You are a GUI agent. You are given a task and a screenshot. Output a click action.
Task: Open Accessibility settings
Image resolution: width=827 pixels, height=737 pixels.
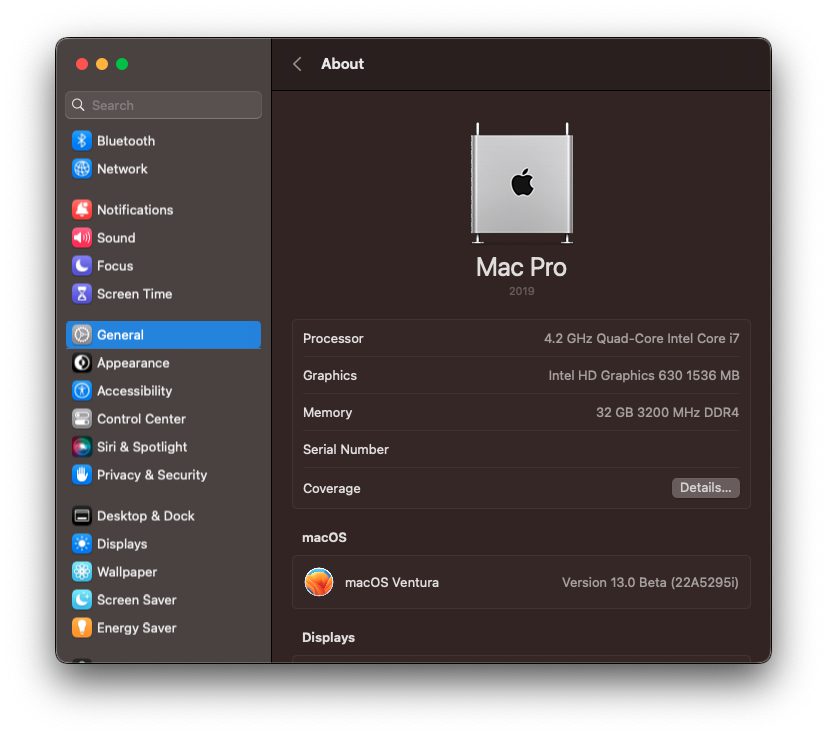pyautogui.click(x=164, y=390)
